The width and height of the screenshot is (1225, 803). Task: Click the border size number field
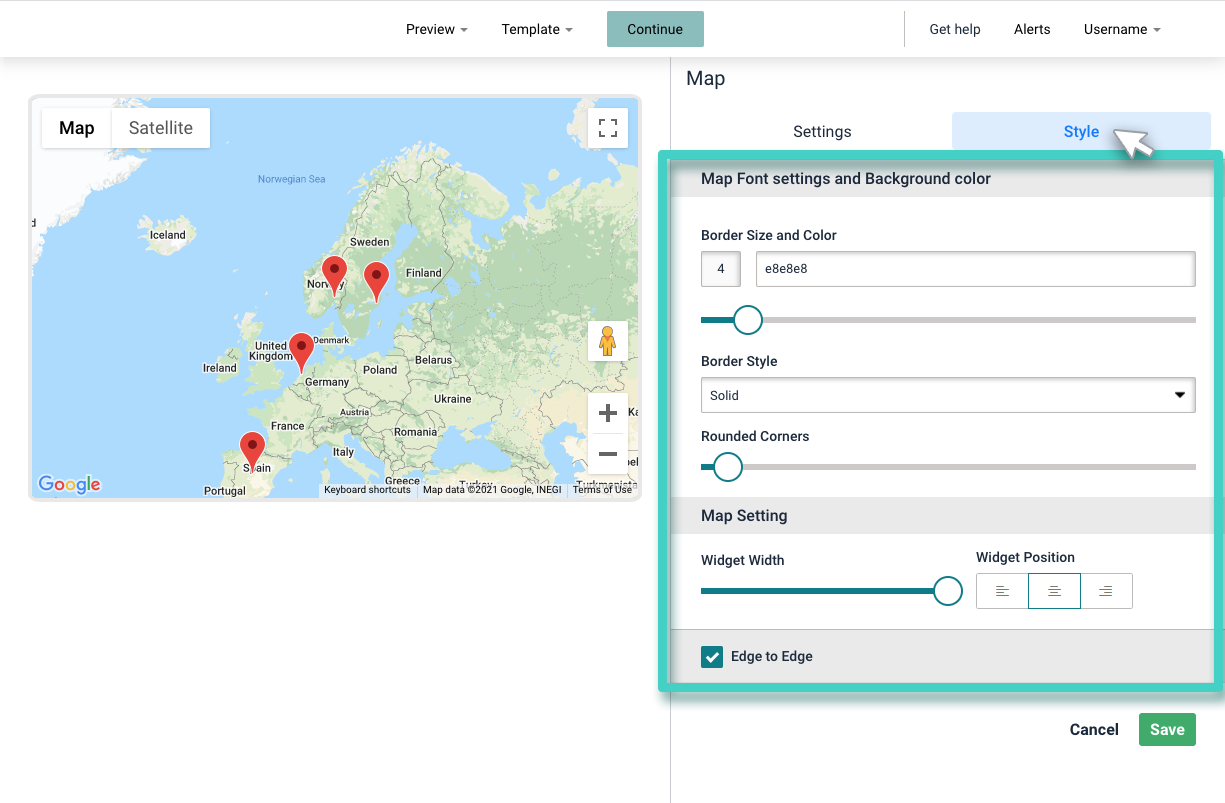pyautogui.click(x=721, y=269)
